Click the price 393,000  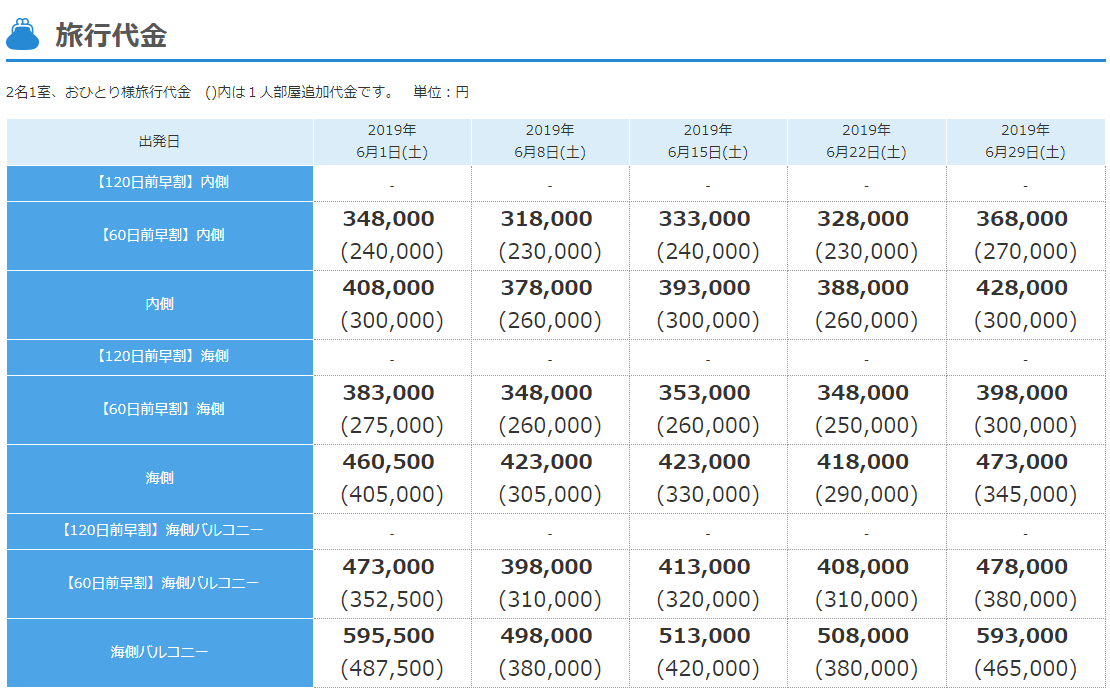704,288
